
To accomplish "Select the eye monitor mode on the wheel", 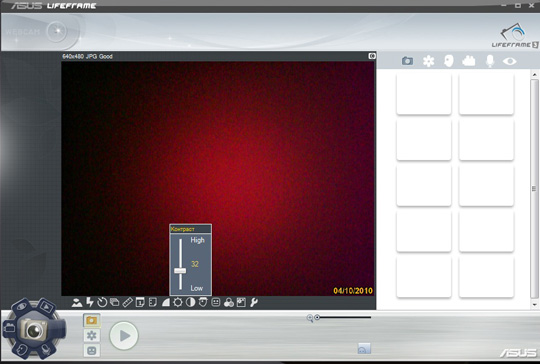I will [x=22, y=307].
